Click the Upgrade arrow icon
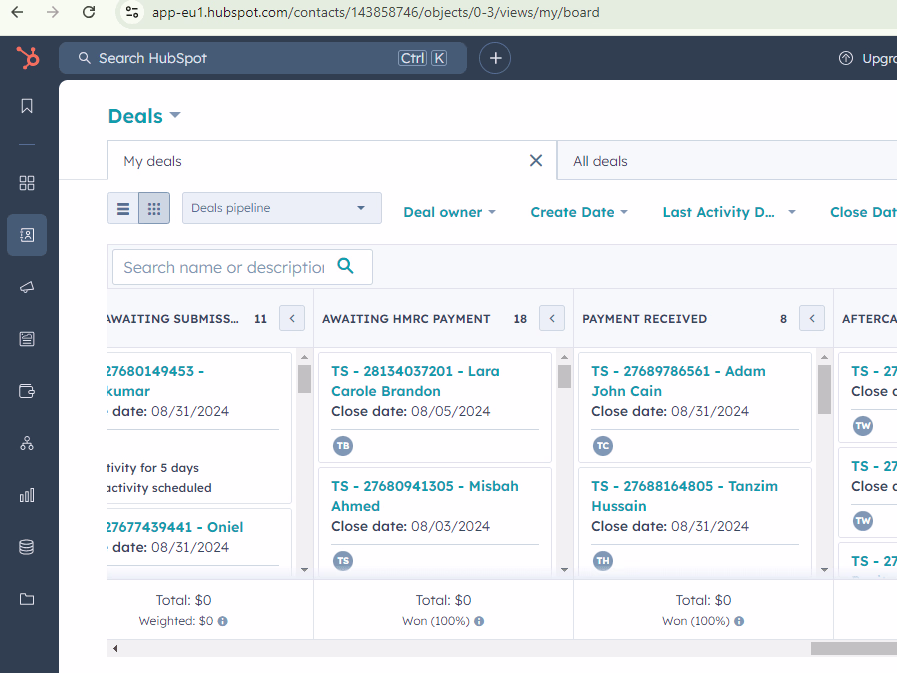Viewport: 897px width, 673px height. (846, 58)
